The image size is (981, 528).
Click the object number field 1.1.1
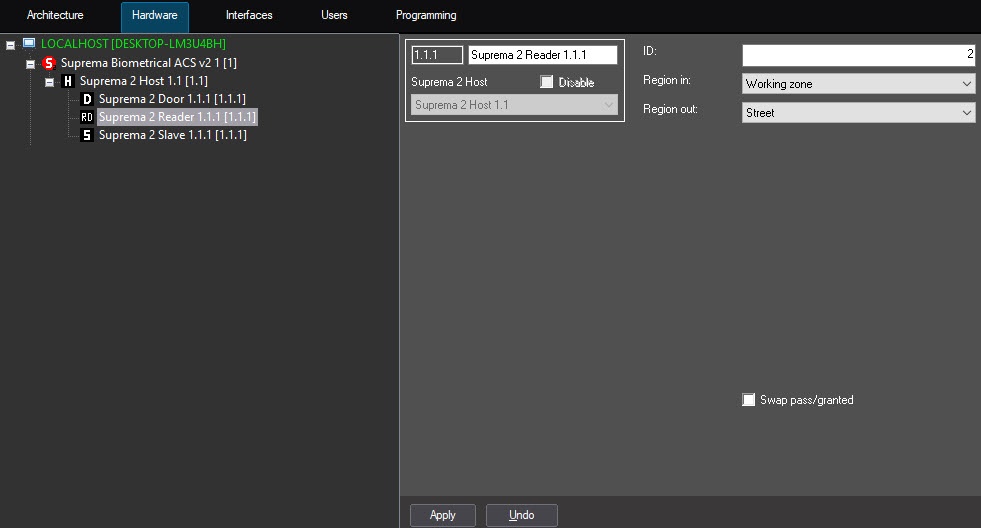click(437, 55)
